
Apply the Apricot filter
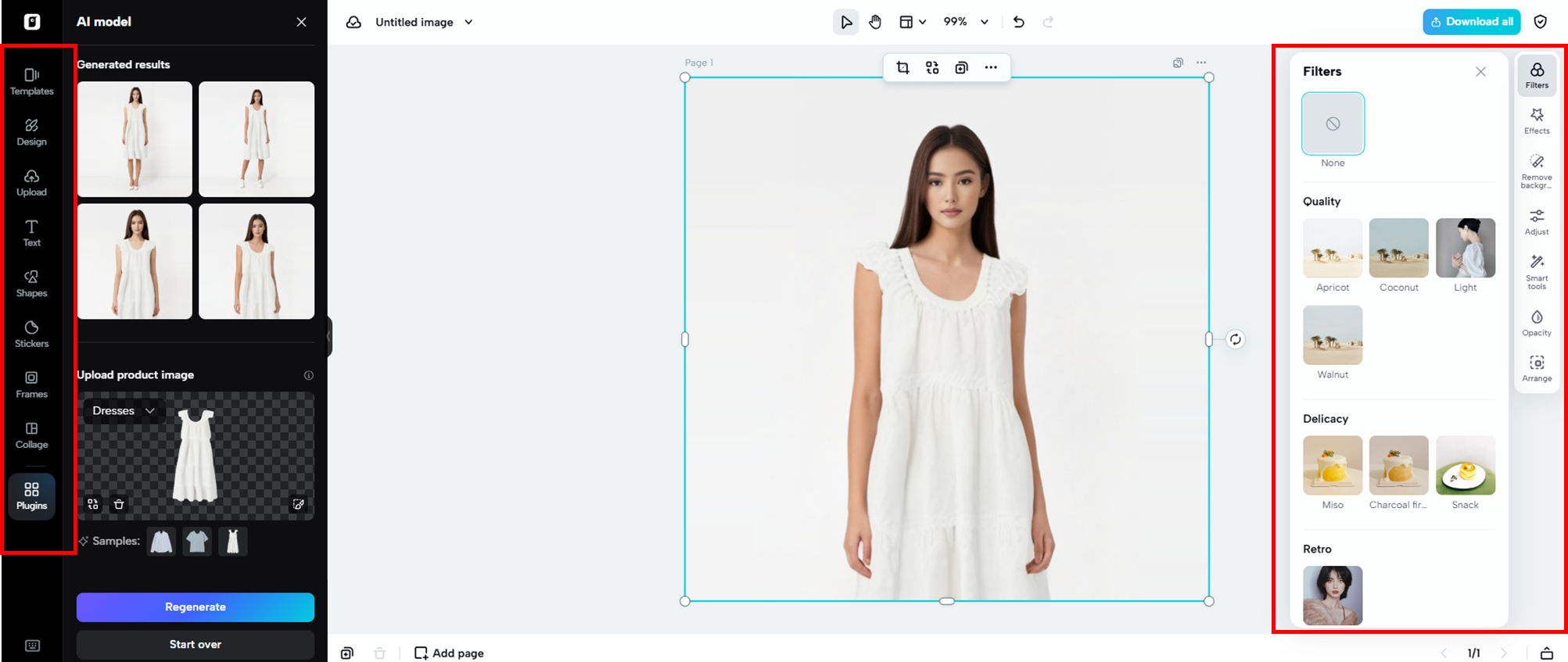coord(1333,248)
